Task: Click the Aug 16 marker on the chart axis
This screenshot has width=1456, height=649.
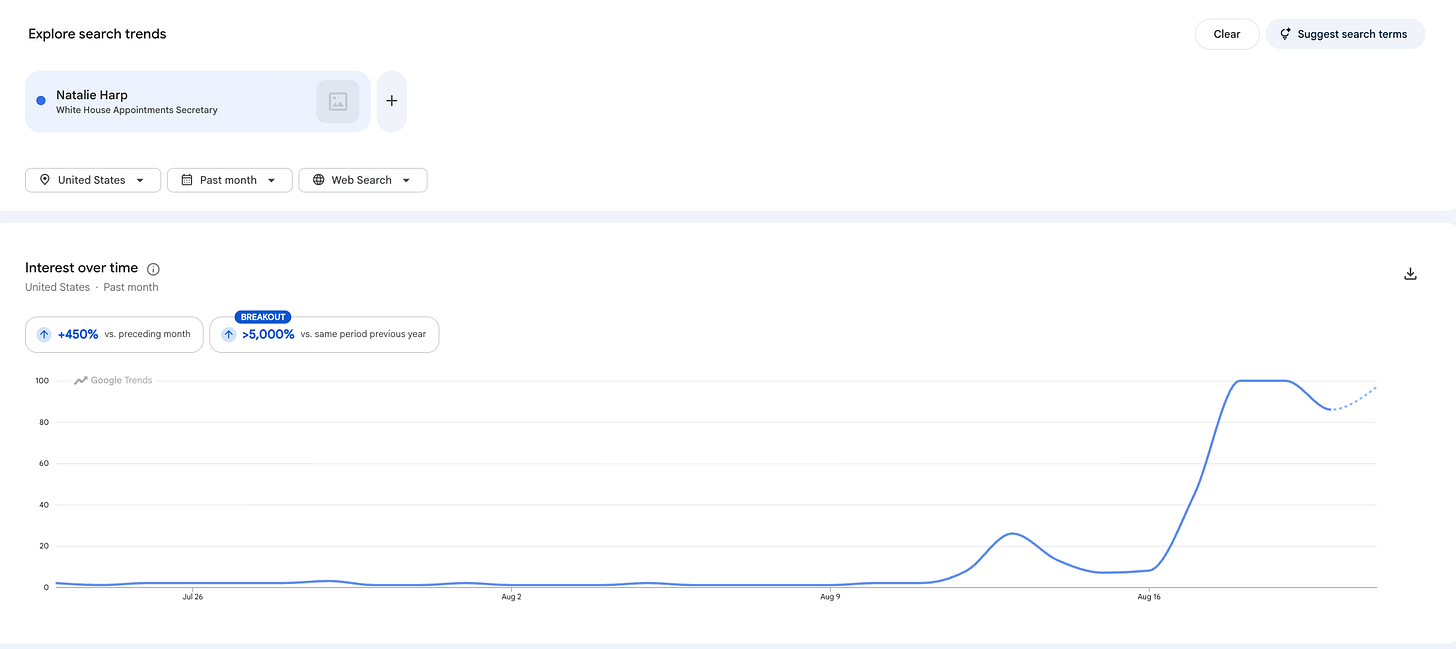Action: 1149,597
